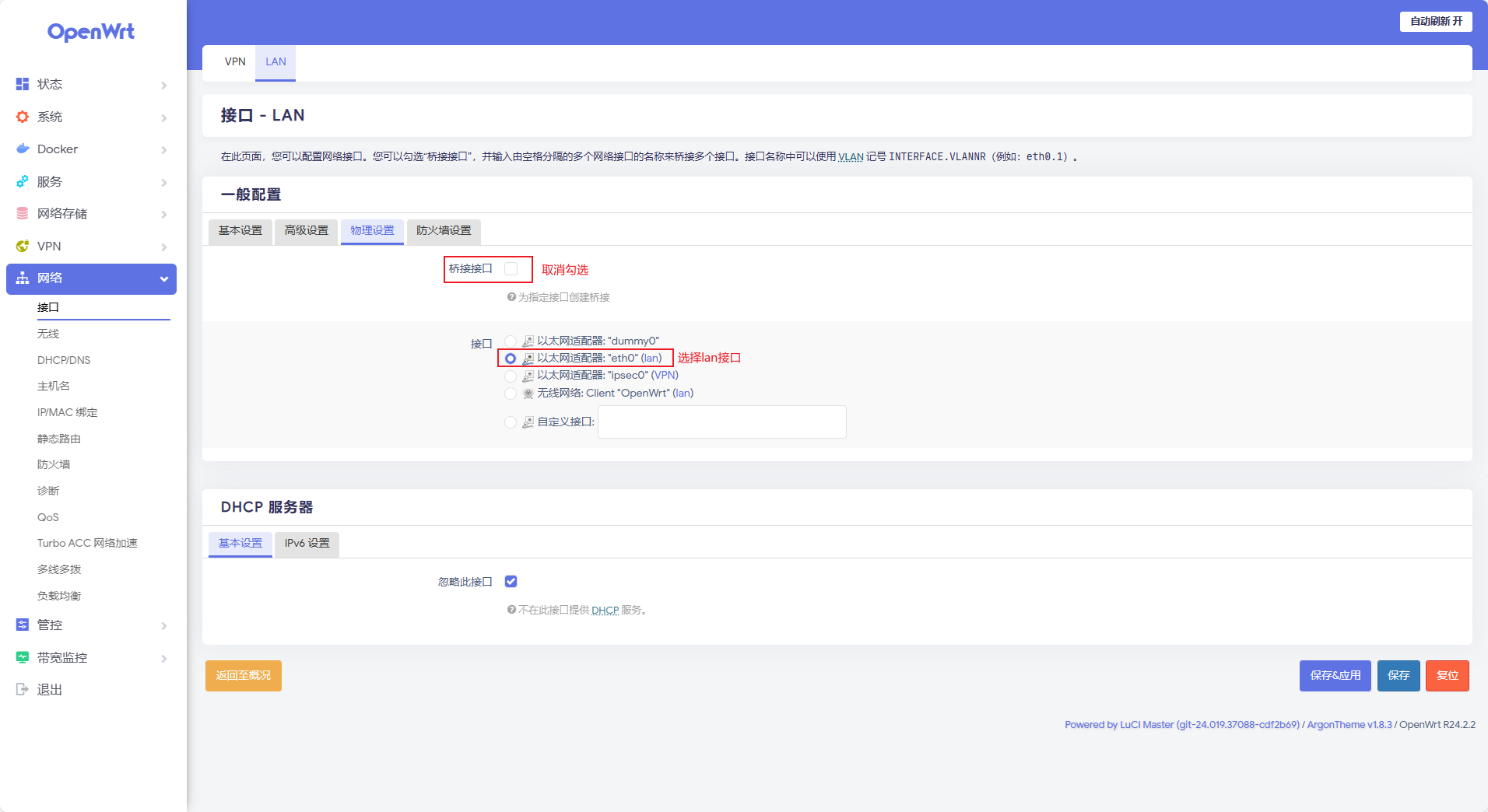Viewport: 1488px width, 812px height.
Task: Click the logout icon in sidebar
Action: click(23, 689)
